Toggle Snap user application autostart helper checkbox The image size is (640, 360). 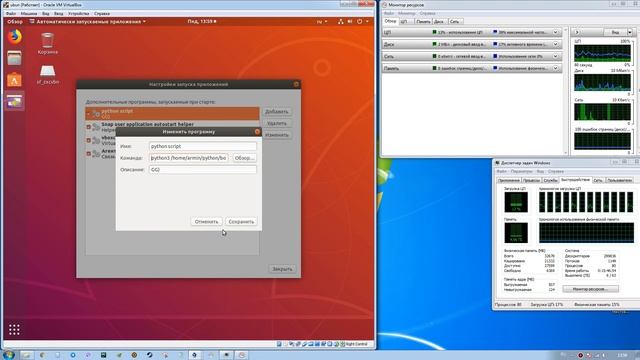tap(88, 127)
